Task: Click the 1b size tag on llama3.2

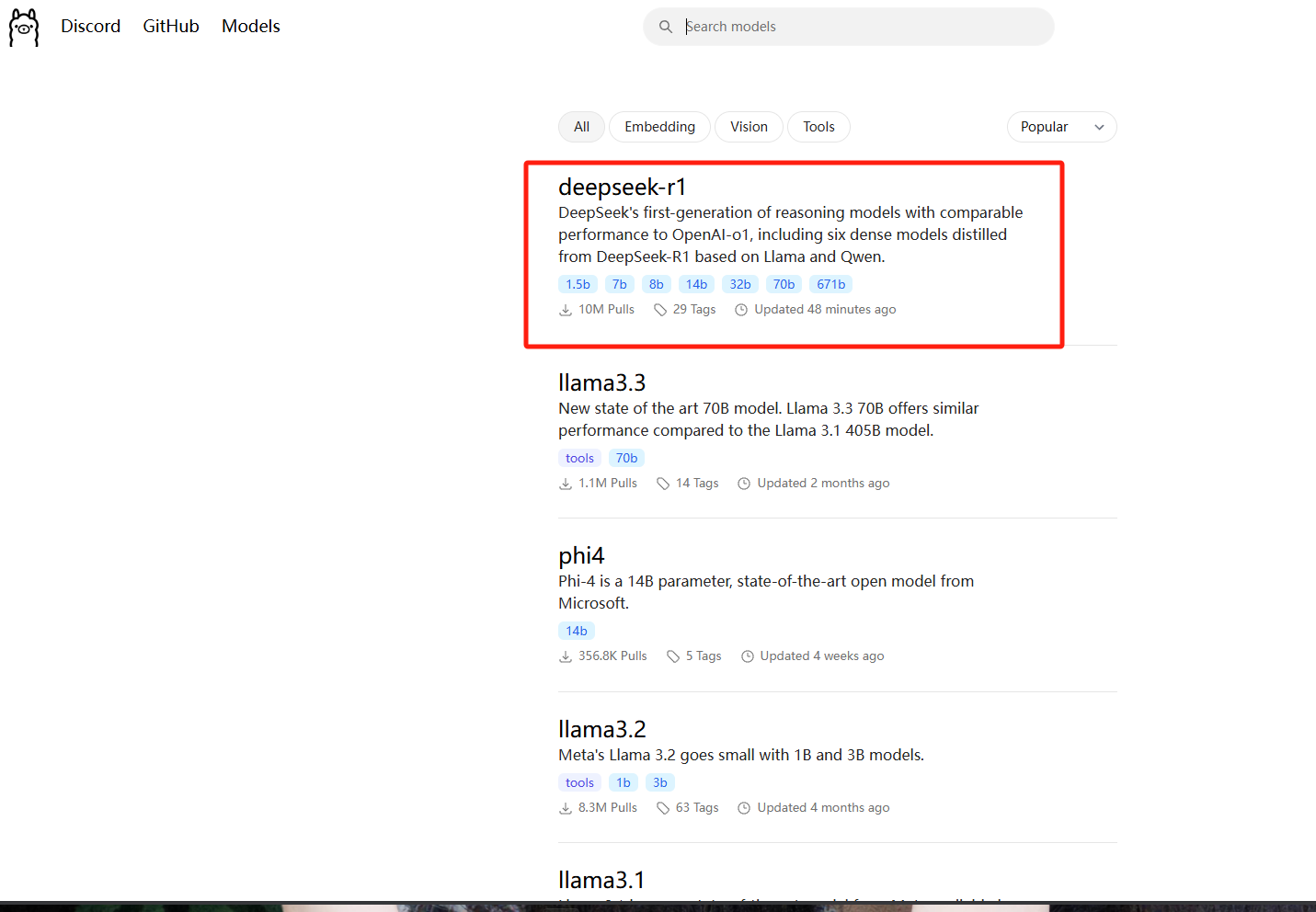Action: (x=624, y=782)
